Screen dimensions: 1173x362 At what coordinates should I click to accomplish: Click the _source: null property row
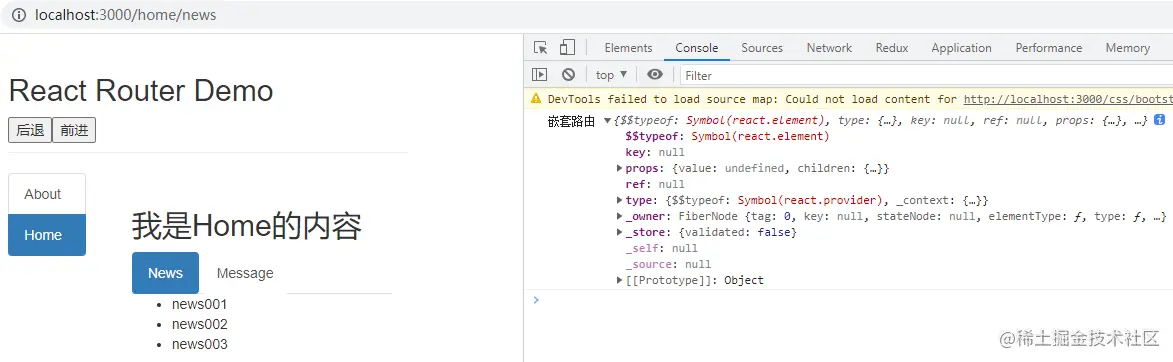coord(667,264)
